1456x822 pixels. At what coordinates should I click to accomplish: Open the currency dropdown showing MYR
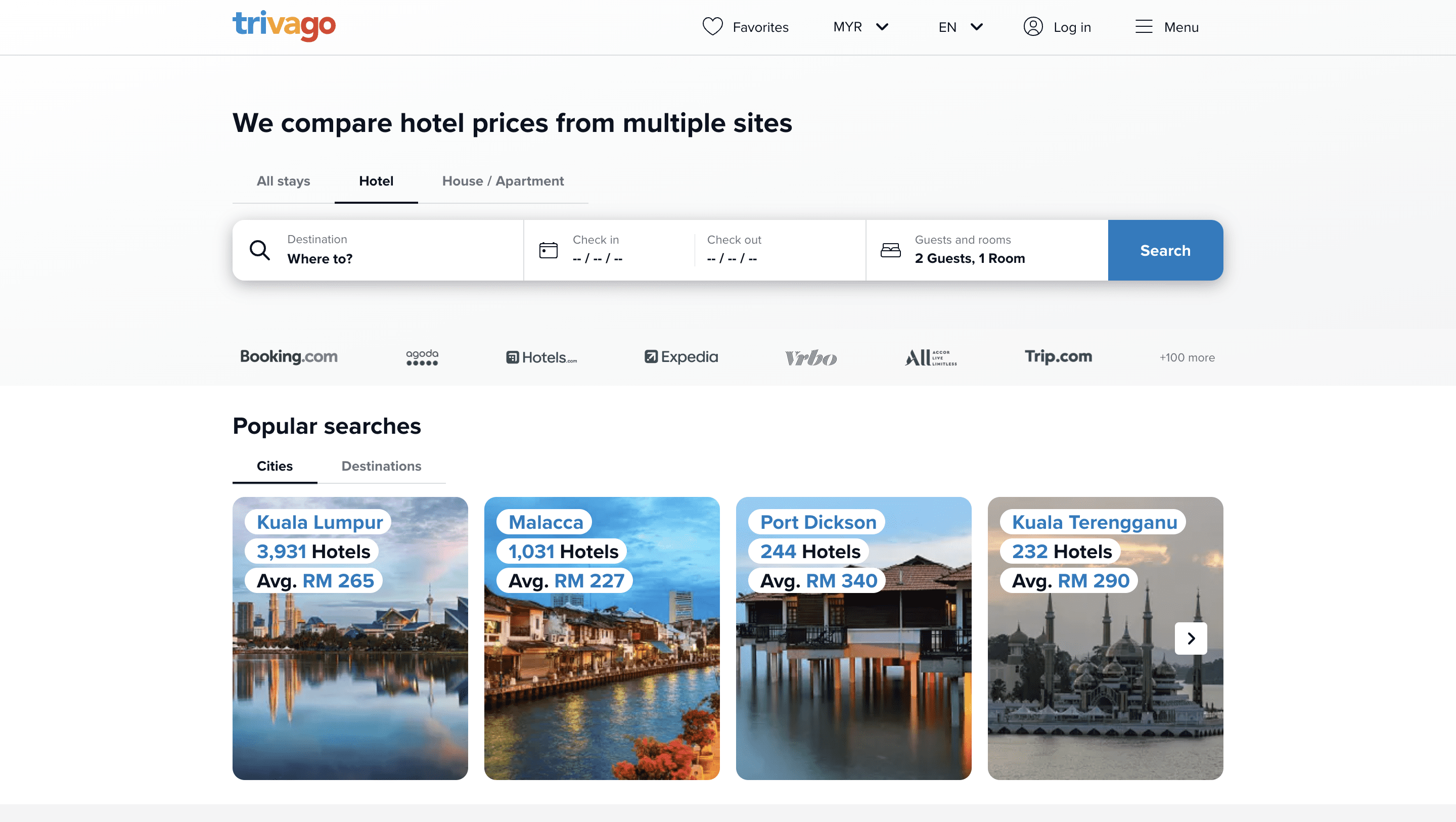coord(860,27)
